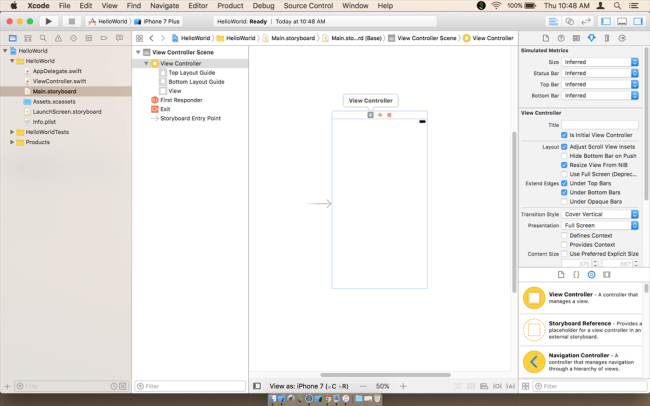Viewport: 650px width, 406px height.
Task: Show the Standard editor toolbar icon
Action: [553, 22]
